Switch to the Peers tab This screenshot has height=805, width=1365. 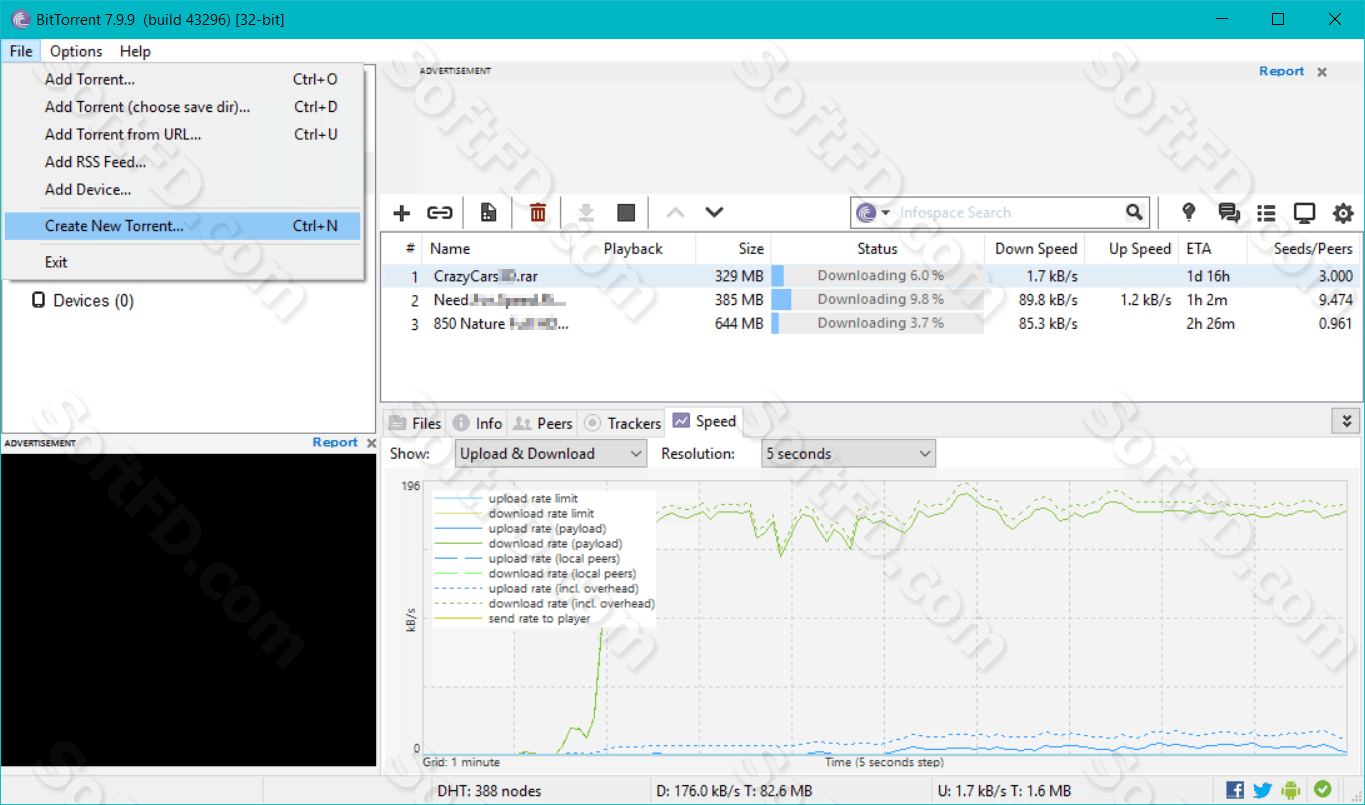click(543, 423)
